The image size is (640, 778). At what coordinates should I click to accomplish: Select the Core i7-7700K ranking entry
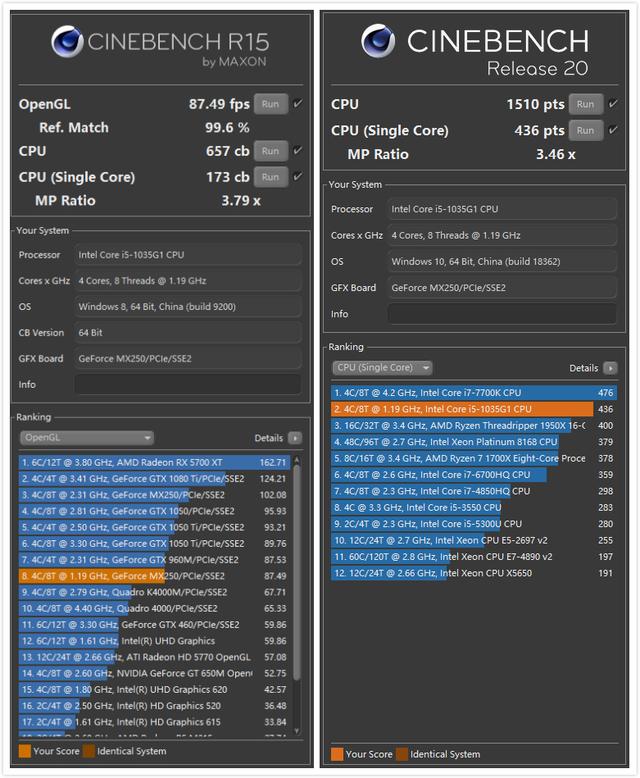tap(474, 393)
